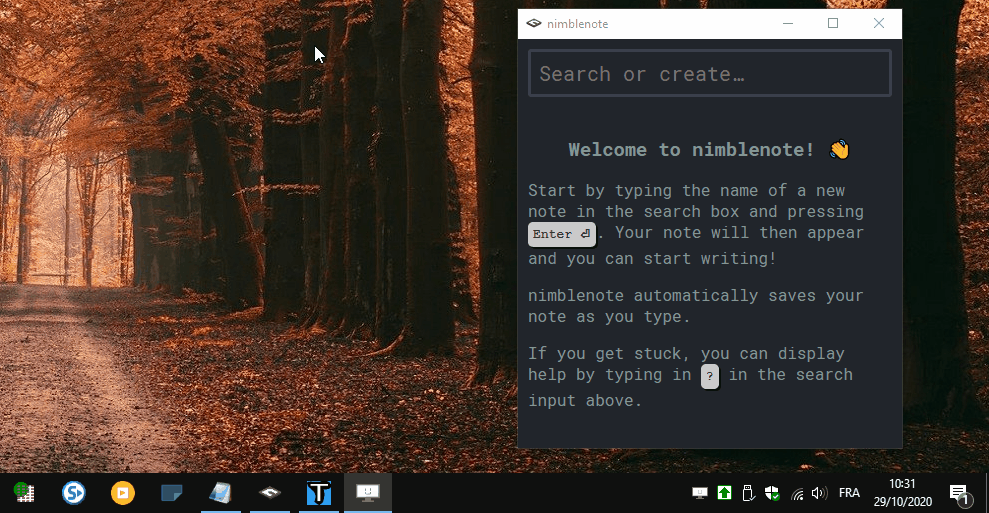This screenshot has width=989, height=513.
Task: Minimize the nimblenote window
Action: point(788,23)
